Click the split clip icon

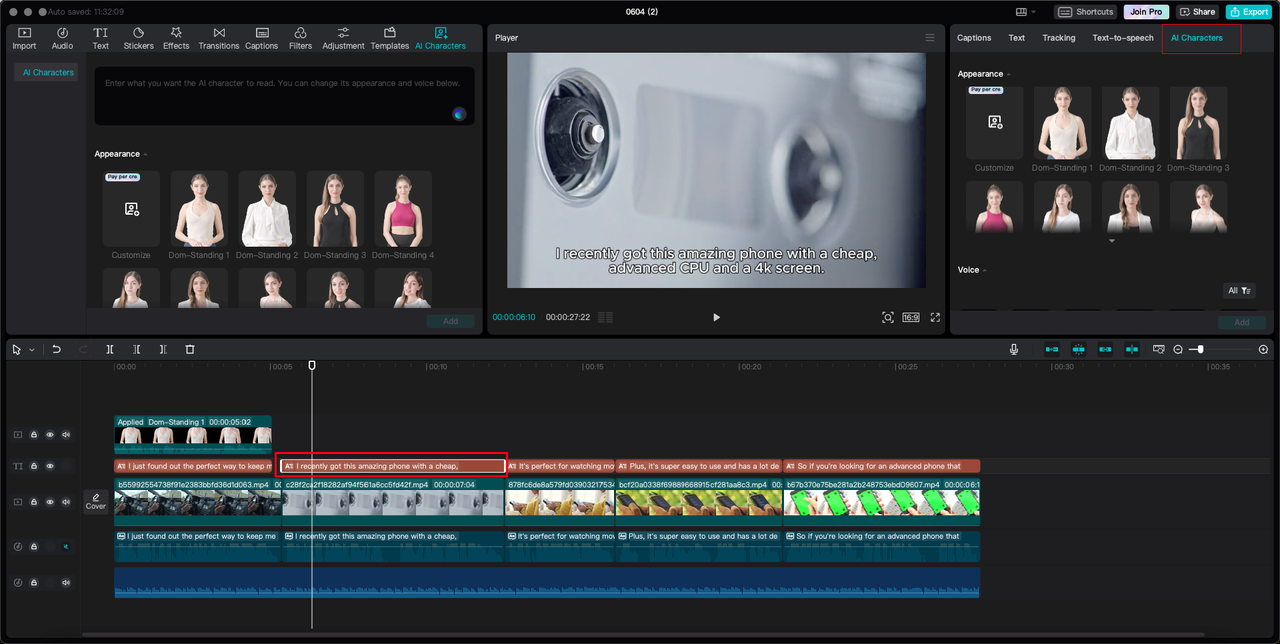pyautogui.click(x=110, y=350)
